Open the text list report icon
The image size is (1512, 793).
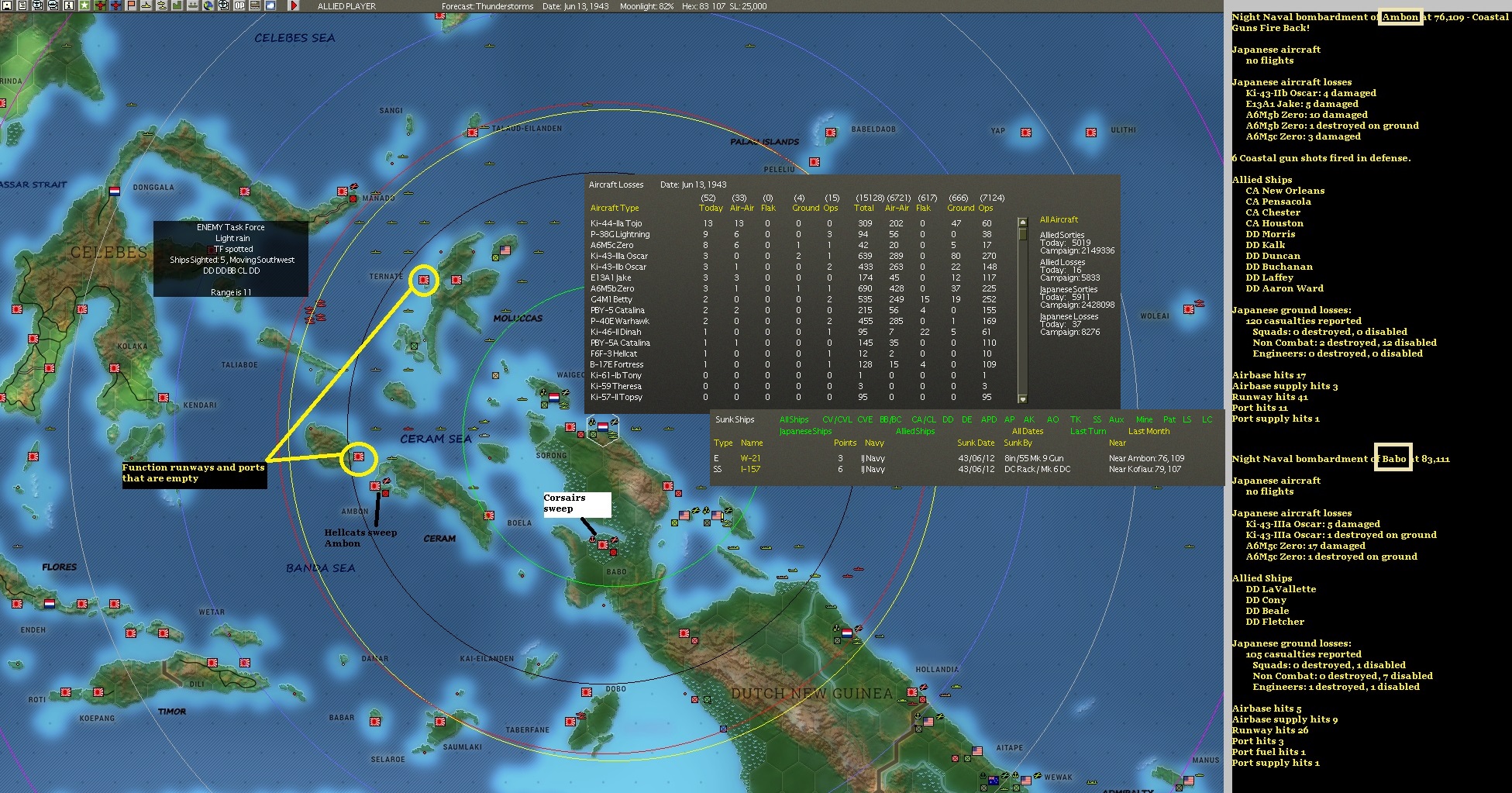coord(22,5)
